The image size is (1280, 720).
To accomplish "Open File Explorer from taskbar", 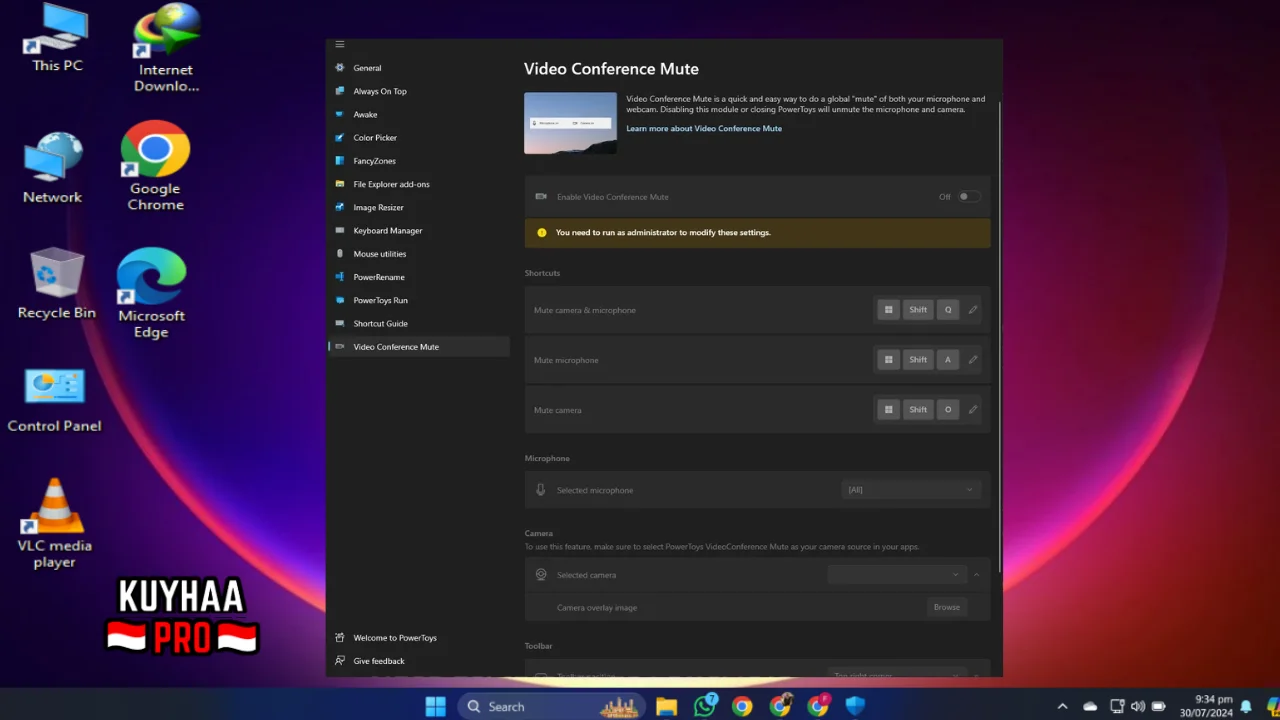I will 667,706.
